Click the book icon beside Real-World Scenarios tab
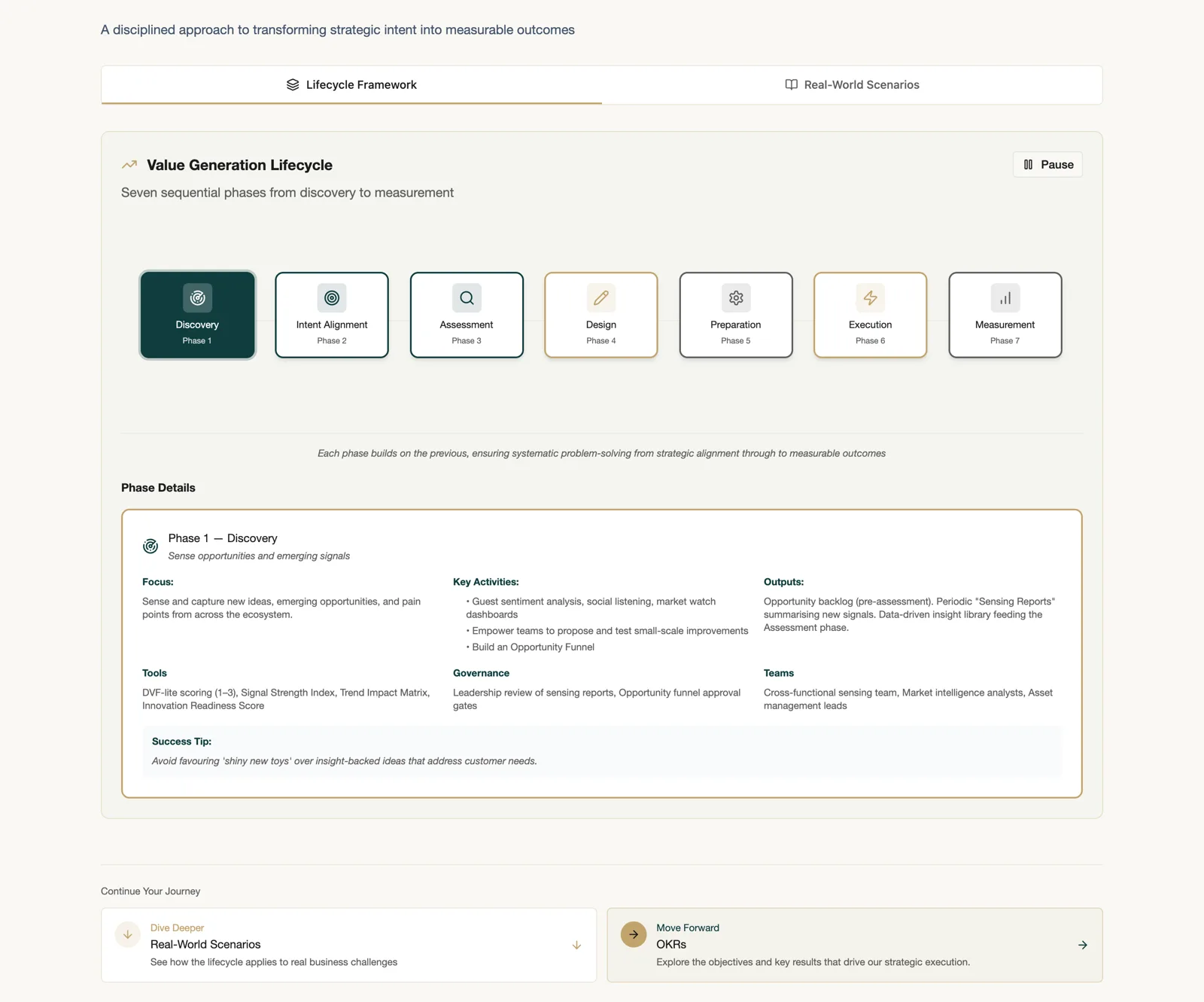This screenshot has height=1002, width=1204. coord(791,84)
